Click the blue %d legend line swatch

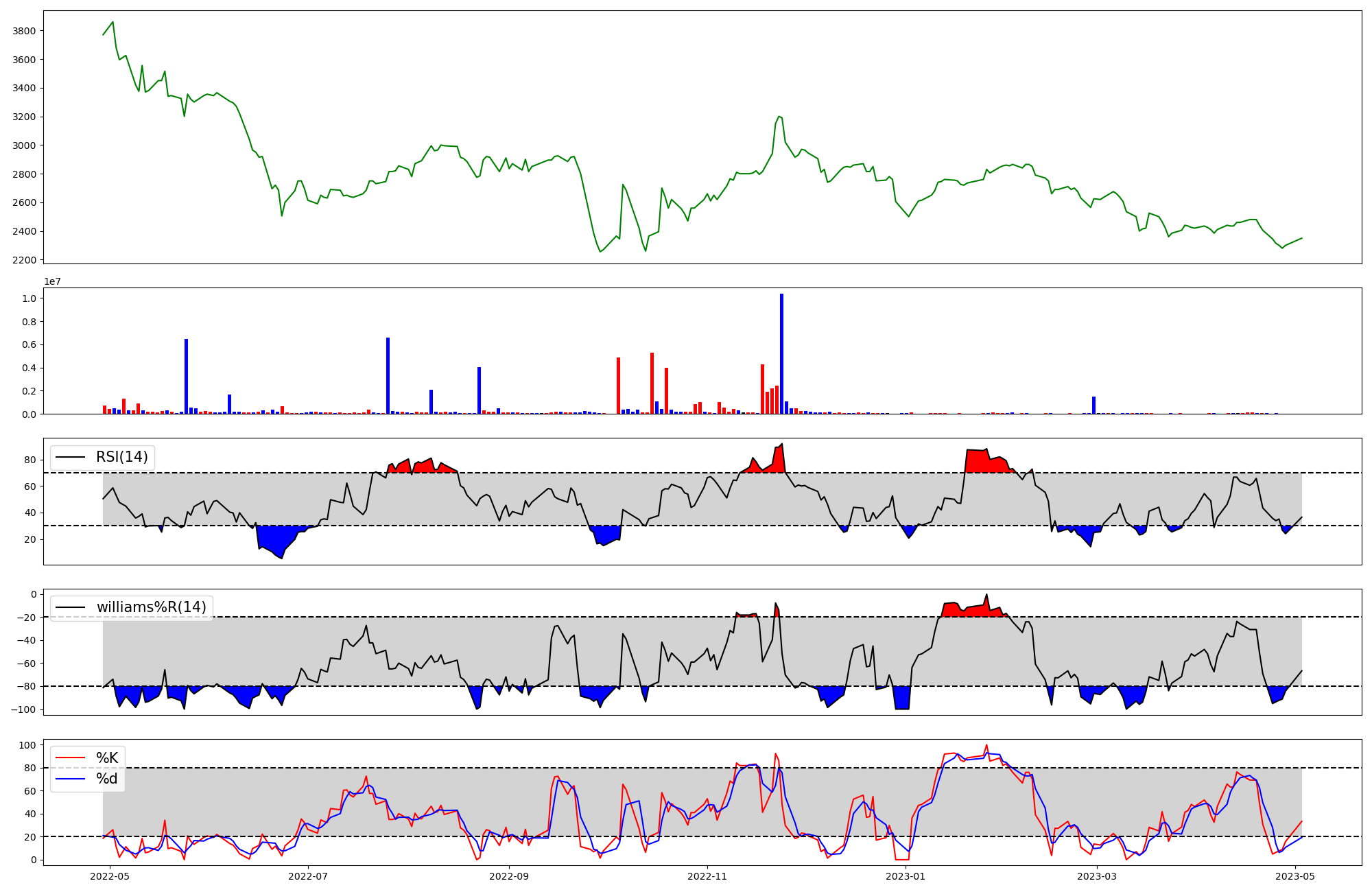tap(70, 779)
